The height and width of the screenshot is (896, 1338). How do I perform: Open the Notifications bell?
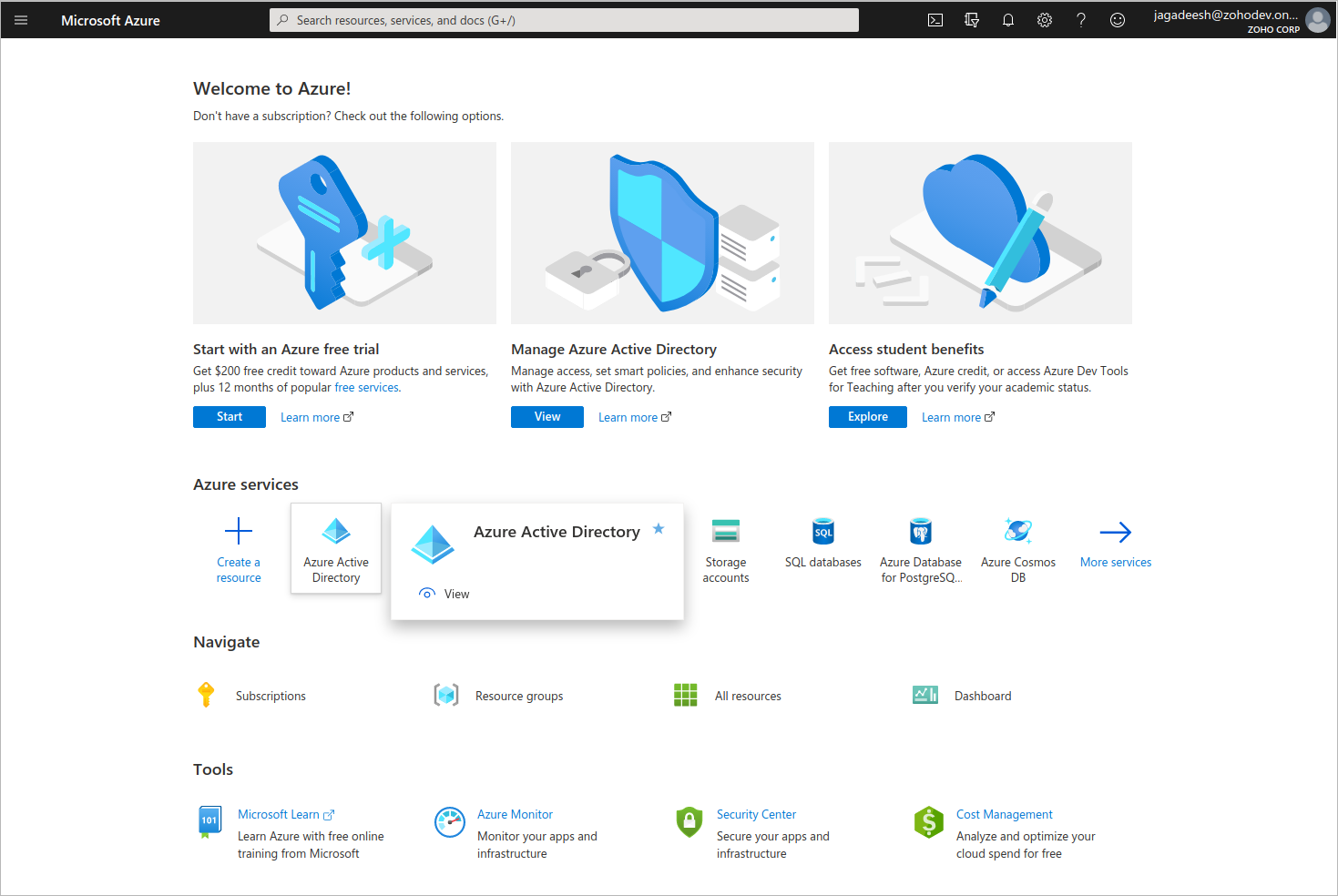coord(1008,20)
